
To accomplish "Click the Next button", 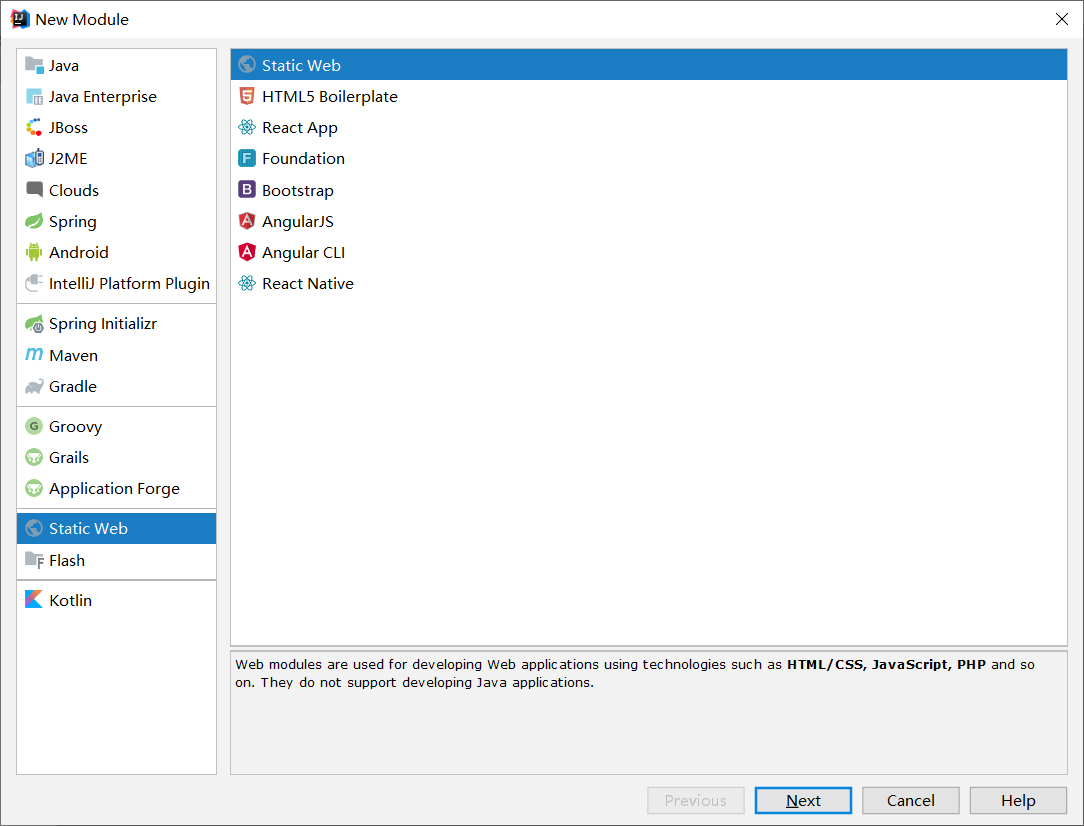I will pos(803,800).
